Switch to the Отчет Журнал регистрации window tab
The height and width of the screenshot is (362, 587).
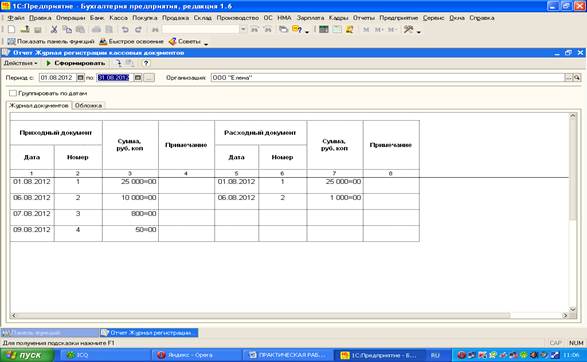pos(149,332)
